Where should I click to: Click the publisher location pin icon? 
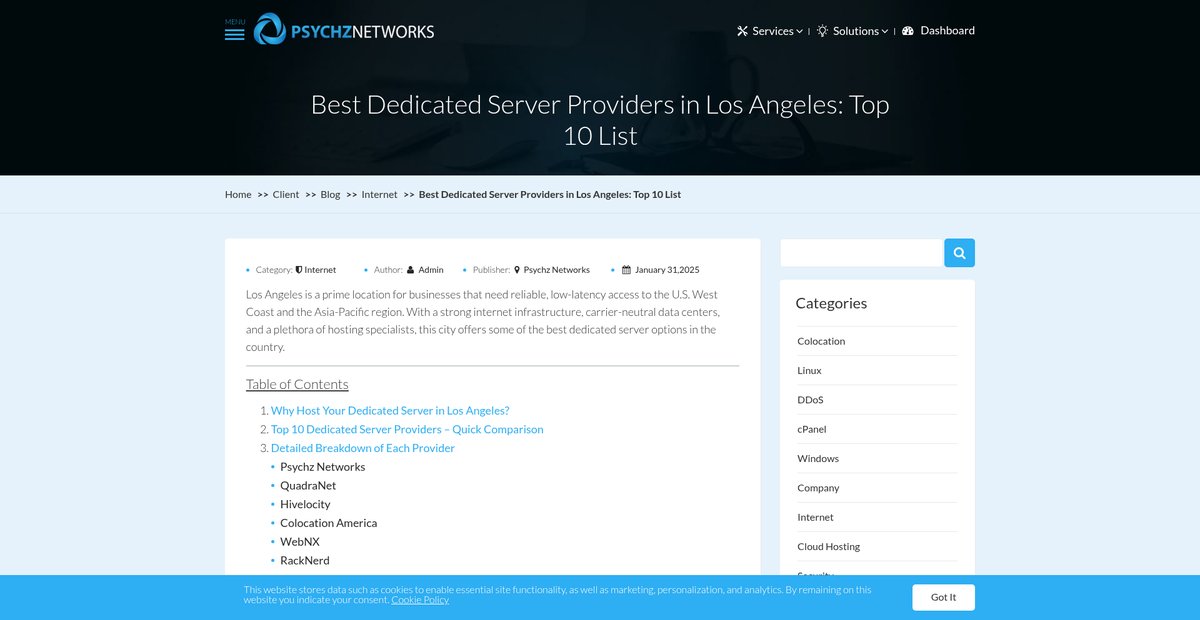517,270
